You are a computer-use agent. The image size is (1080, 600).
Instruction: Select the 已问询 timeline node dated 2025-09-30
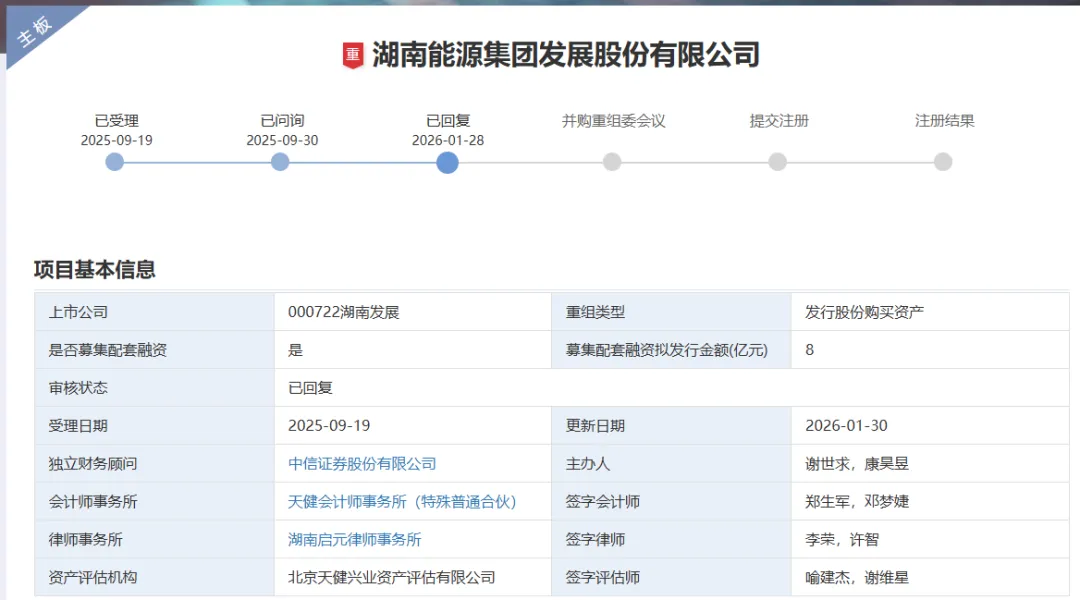pyautogui.click(x=280, y=163)
